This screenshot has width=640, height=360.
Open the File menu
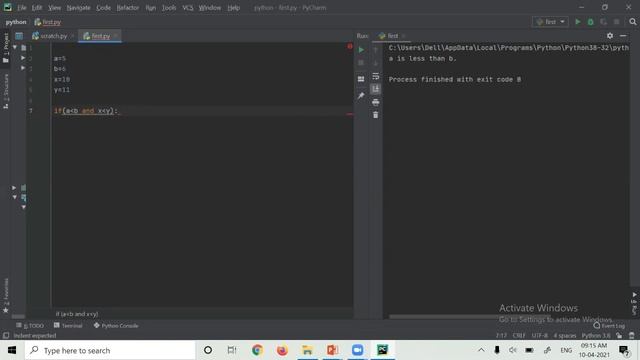(x=22, y=7)
